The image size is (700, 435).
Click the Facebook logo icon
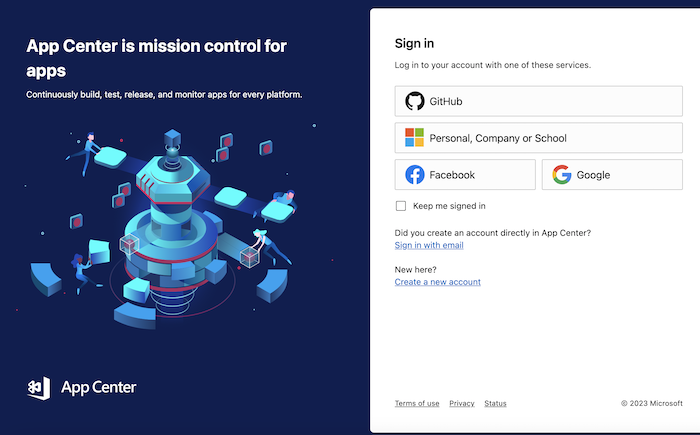pos(415,175)
